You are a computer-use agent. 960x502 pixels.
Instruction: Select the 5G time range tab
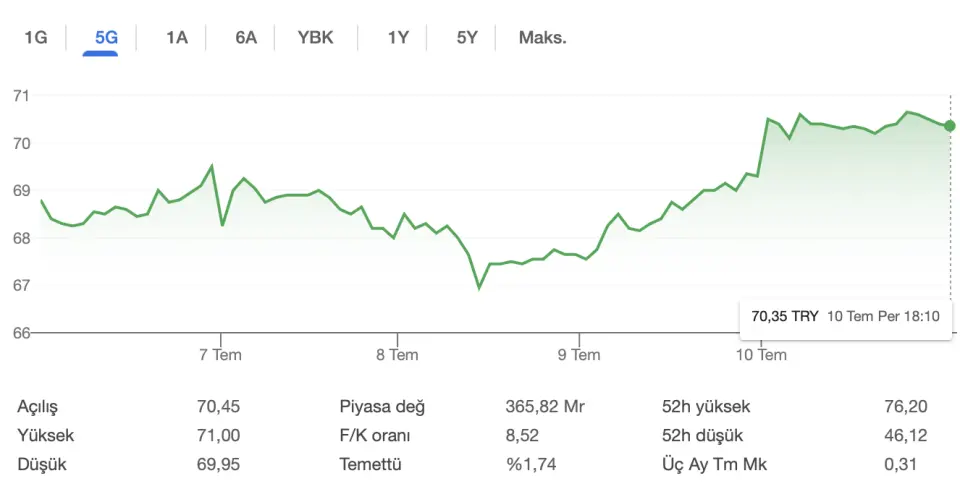[x=106, y=38]
